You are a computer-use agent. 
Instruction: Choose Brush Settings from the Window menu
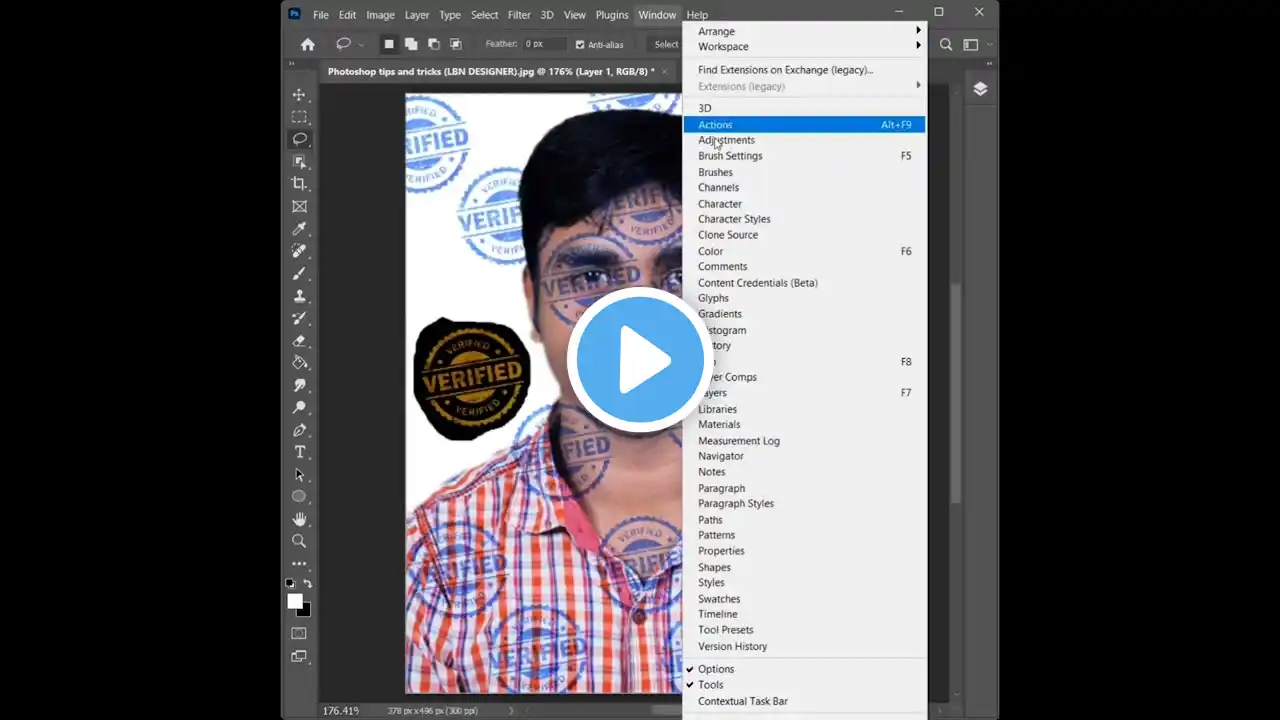[x=805, y=156]
